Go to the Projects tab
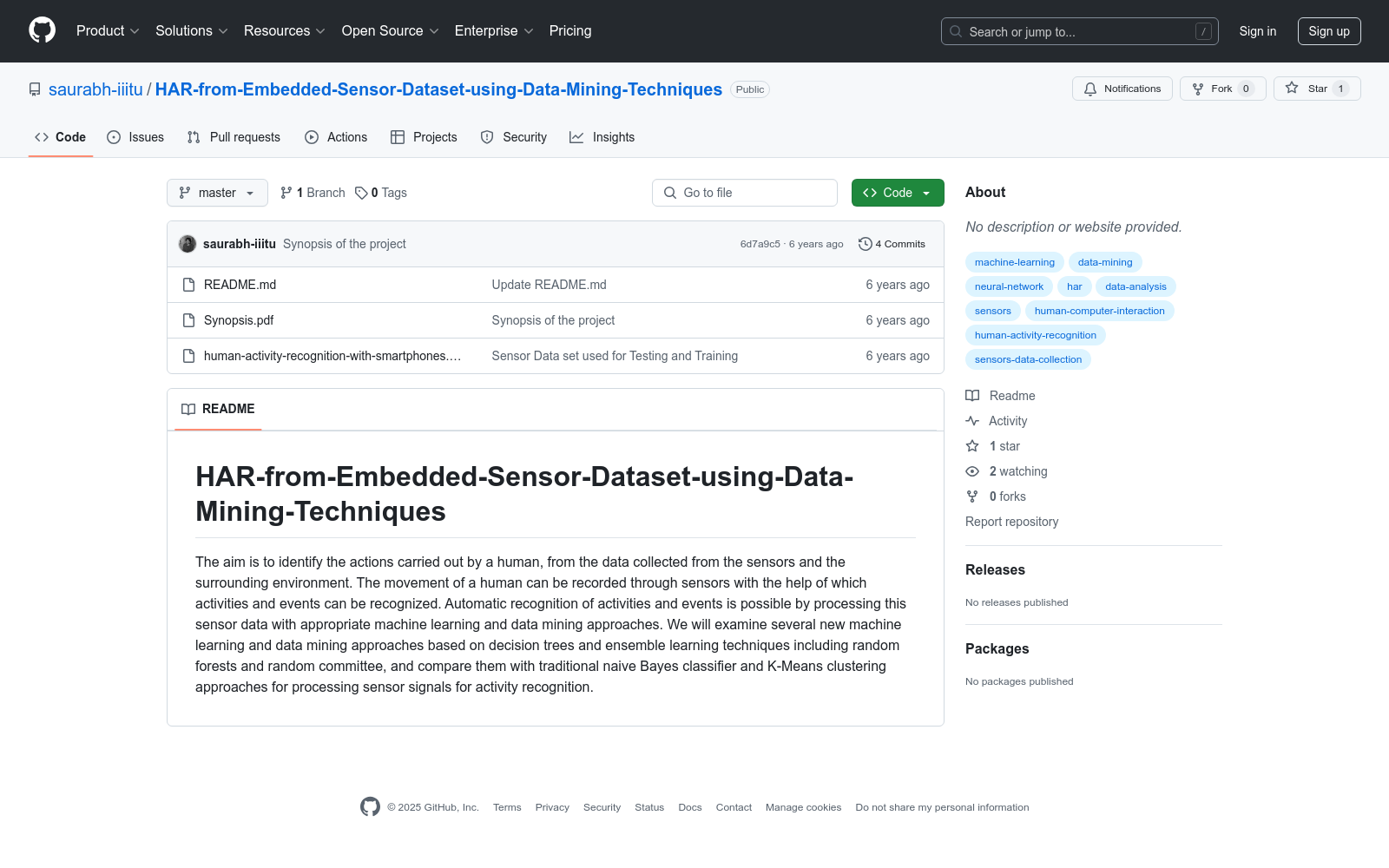 [424, 137]
